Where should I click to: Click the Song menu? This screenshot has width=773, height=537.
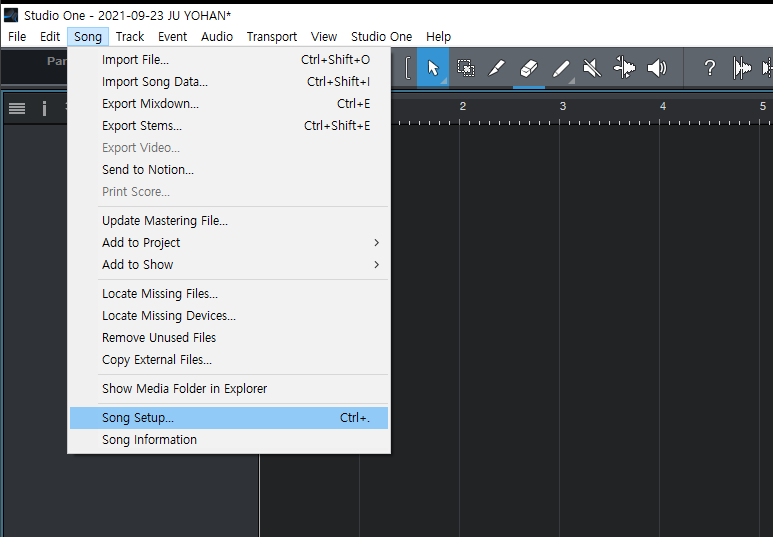click(88, 36)
